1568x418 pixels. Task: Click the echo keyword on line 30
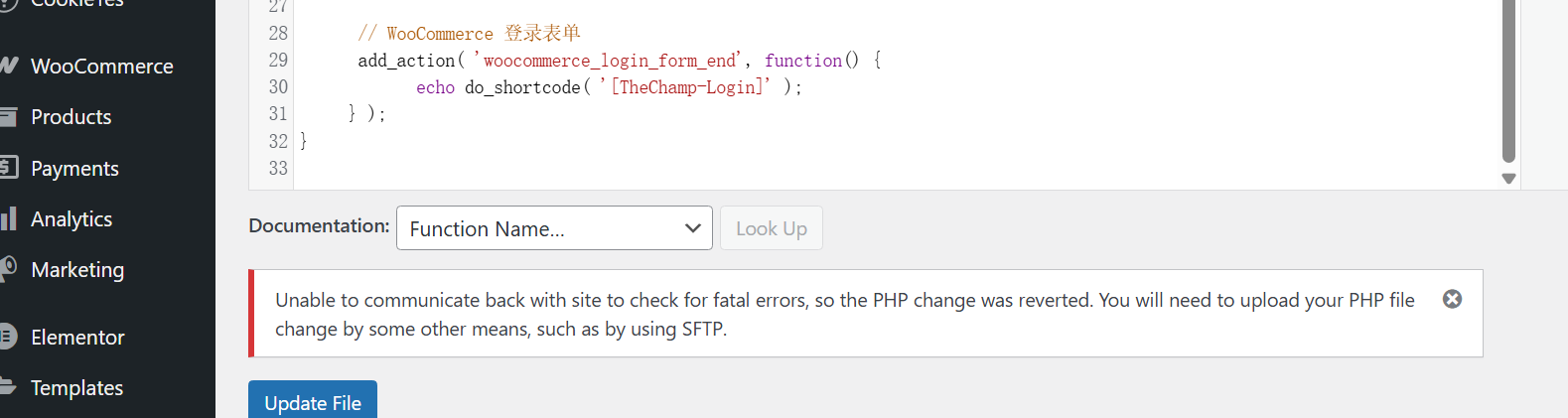435,87
